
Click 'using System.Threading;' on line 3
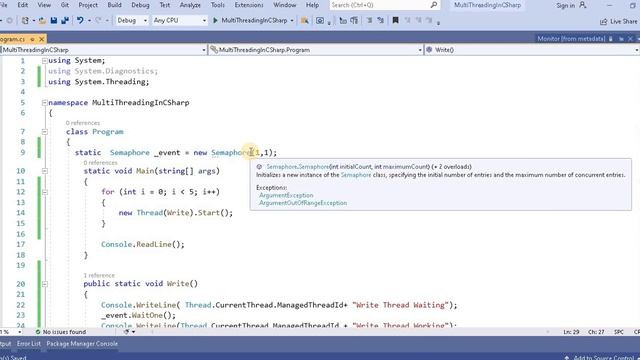(x=99, y=82)
